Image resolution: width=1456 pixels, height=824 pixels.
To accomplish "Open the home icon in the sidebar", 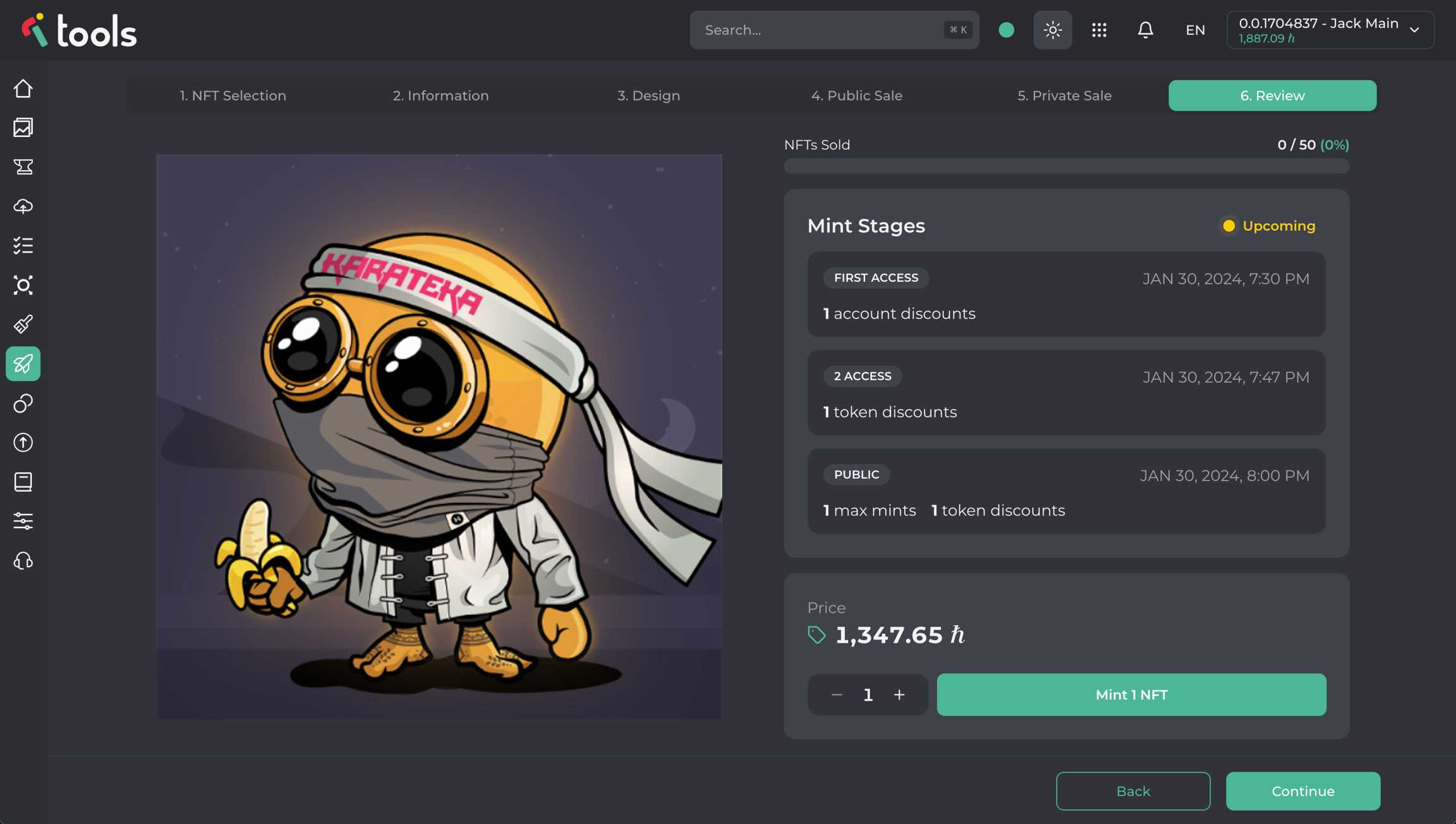I will [23, 88].
